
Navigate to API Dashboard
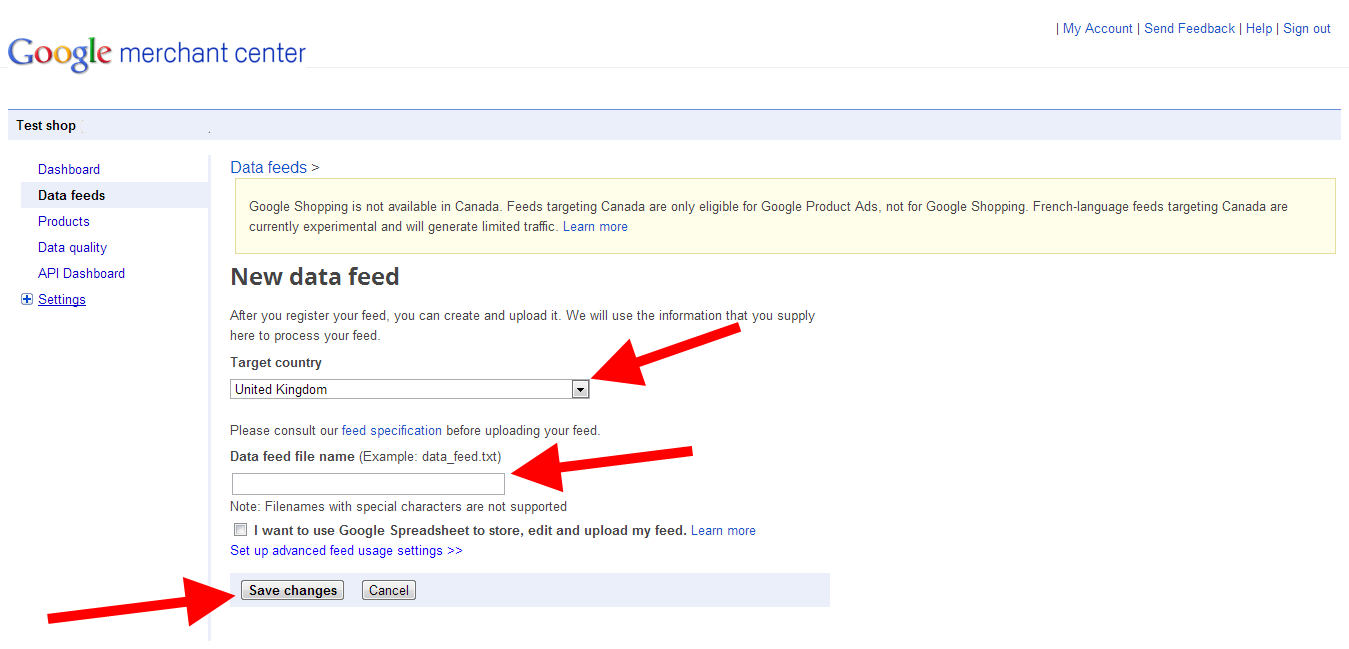coord(81,273)
